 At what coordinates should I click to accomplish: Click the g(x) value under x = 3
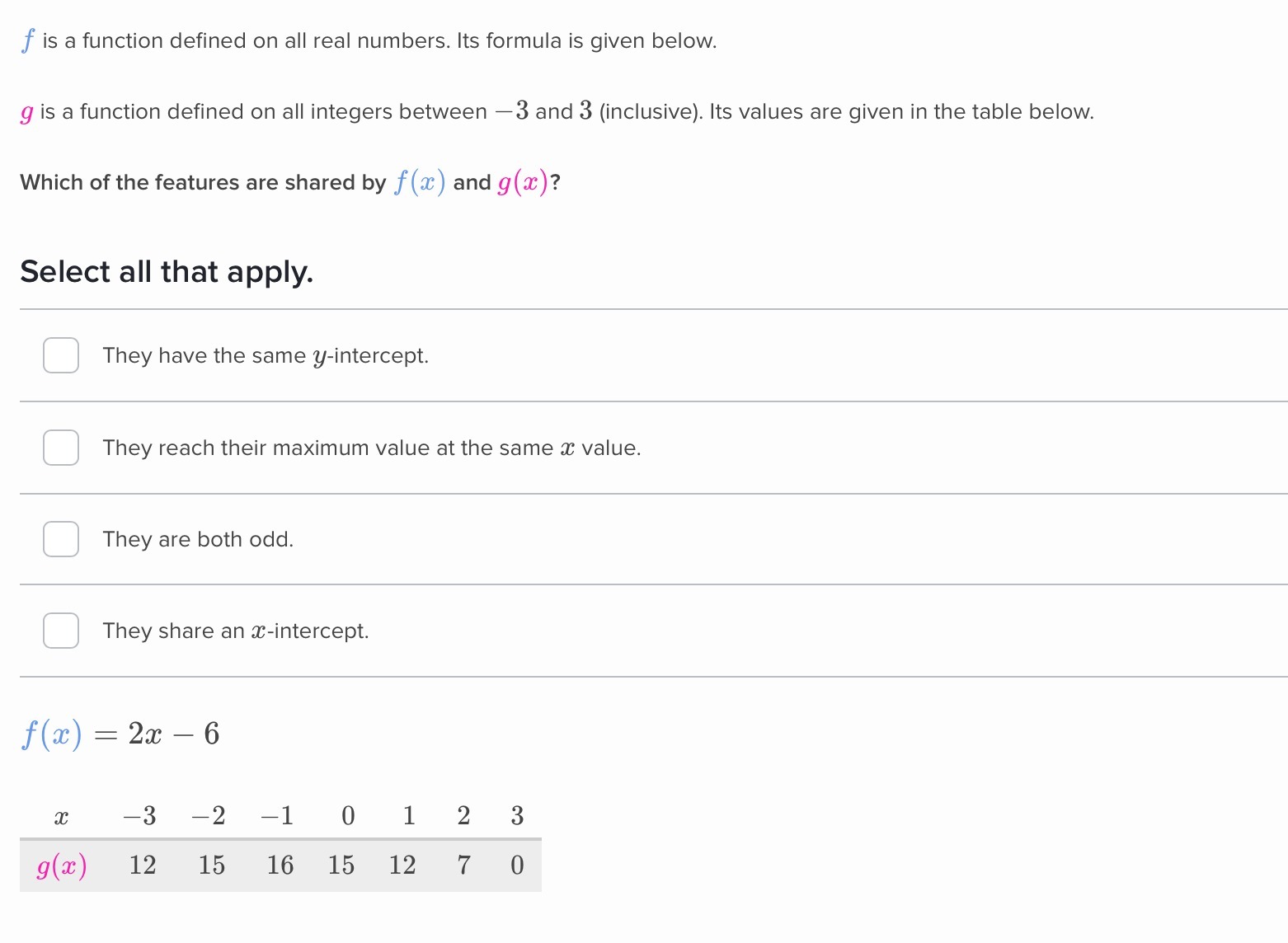517,866
